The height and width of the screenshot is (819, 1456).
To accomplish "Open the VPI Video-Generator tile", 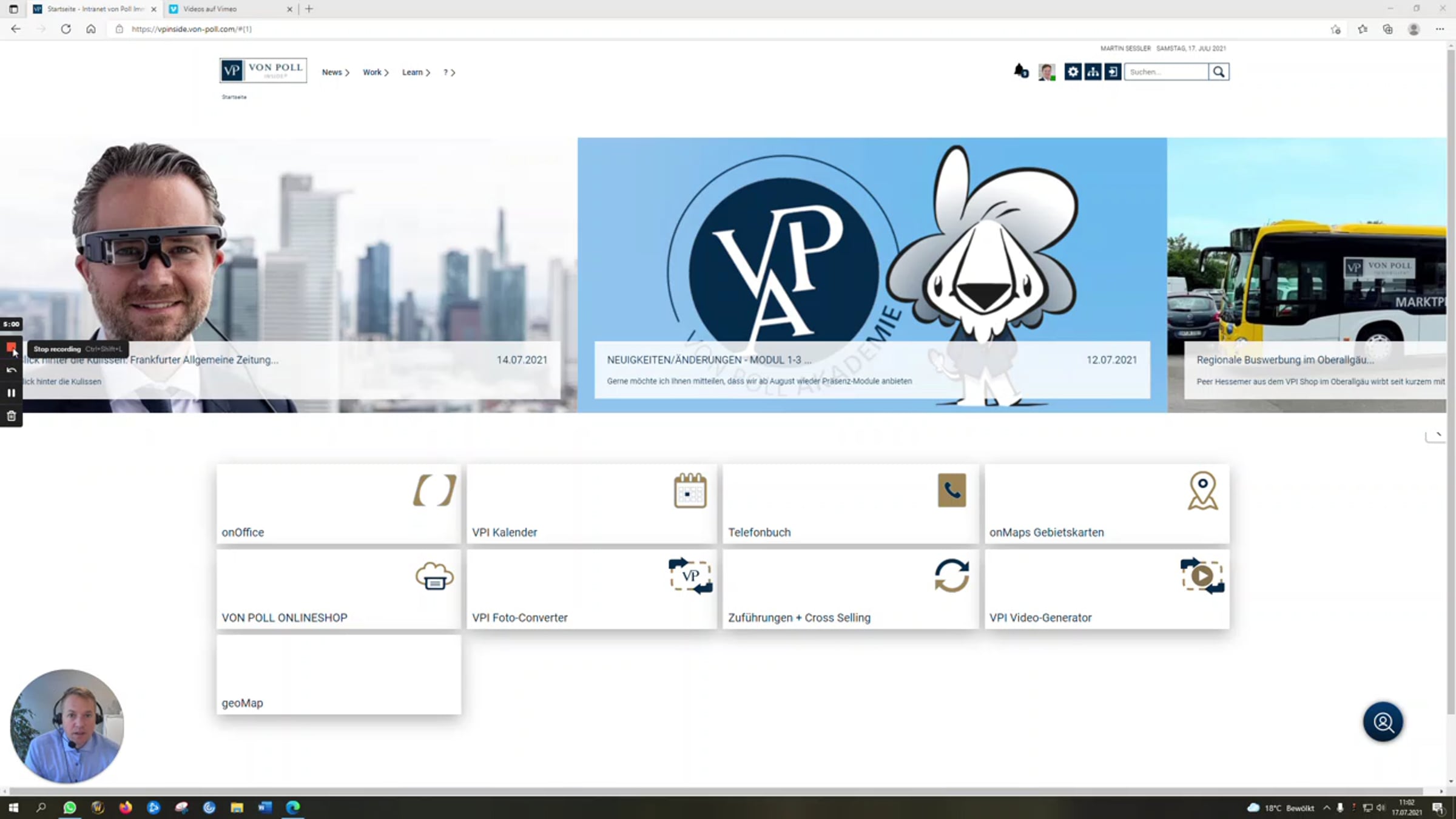I will tap(1107, 589).
